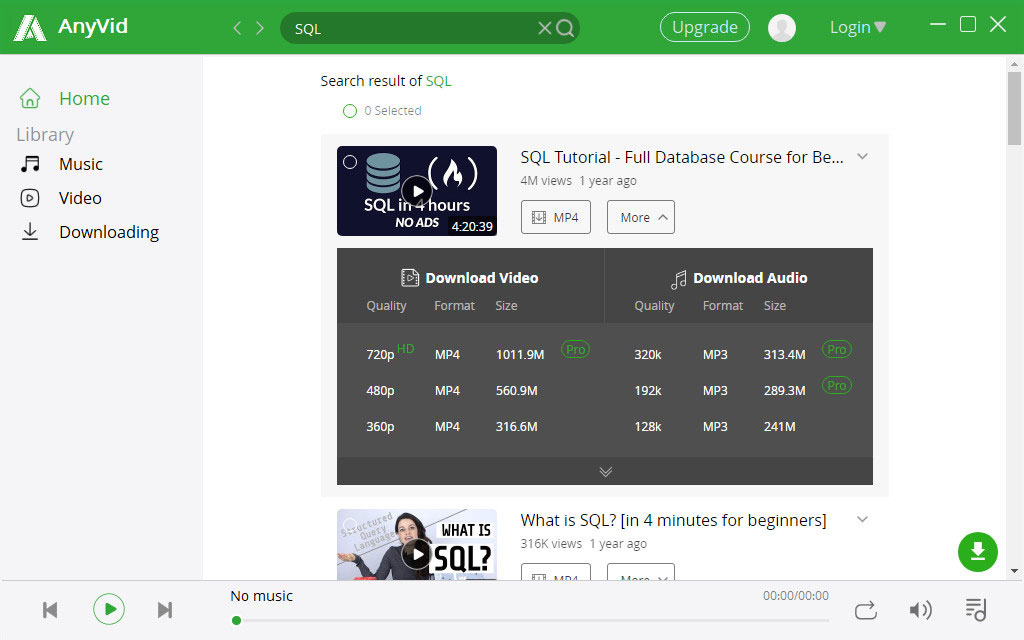Play the What is SQL thumbnail

point(417,554)
